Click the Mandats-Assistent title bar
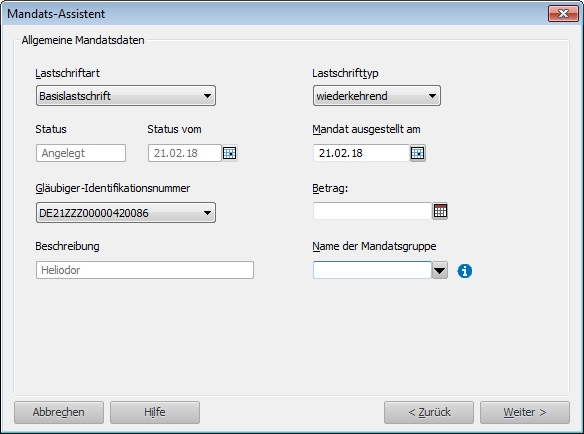 coord(276,14)
